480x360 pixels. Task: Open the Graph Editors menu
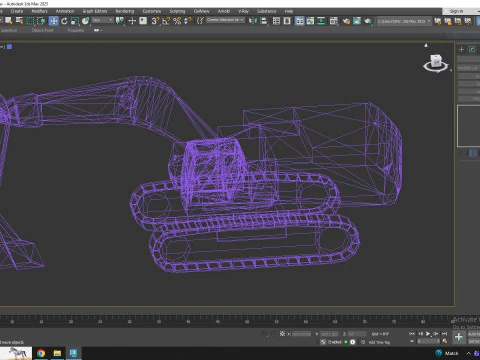[x=95, y=11]
